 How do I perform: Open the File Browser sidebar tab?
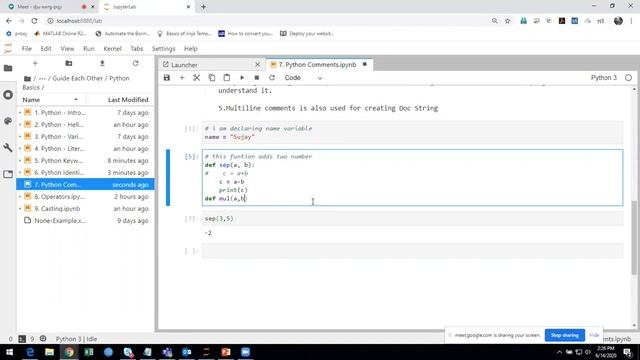click(8, 68)
